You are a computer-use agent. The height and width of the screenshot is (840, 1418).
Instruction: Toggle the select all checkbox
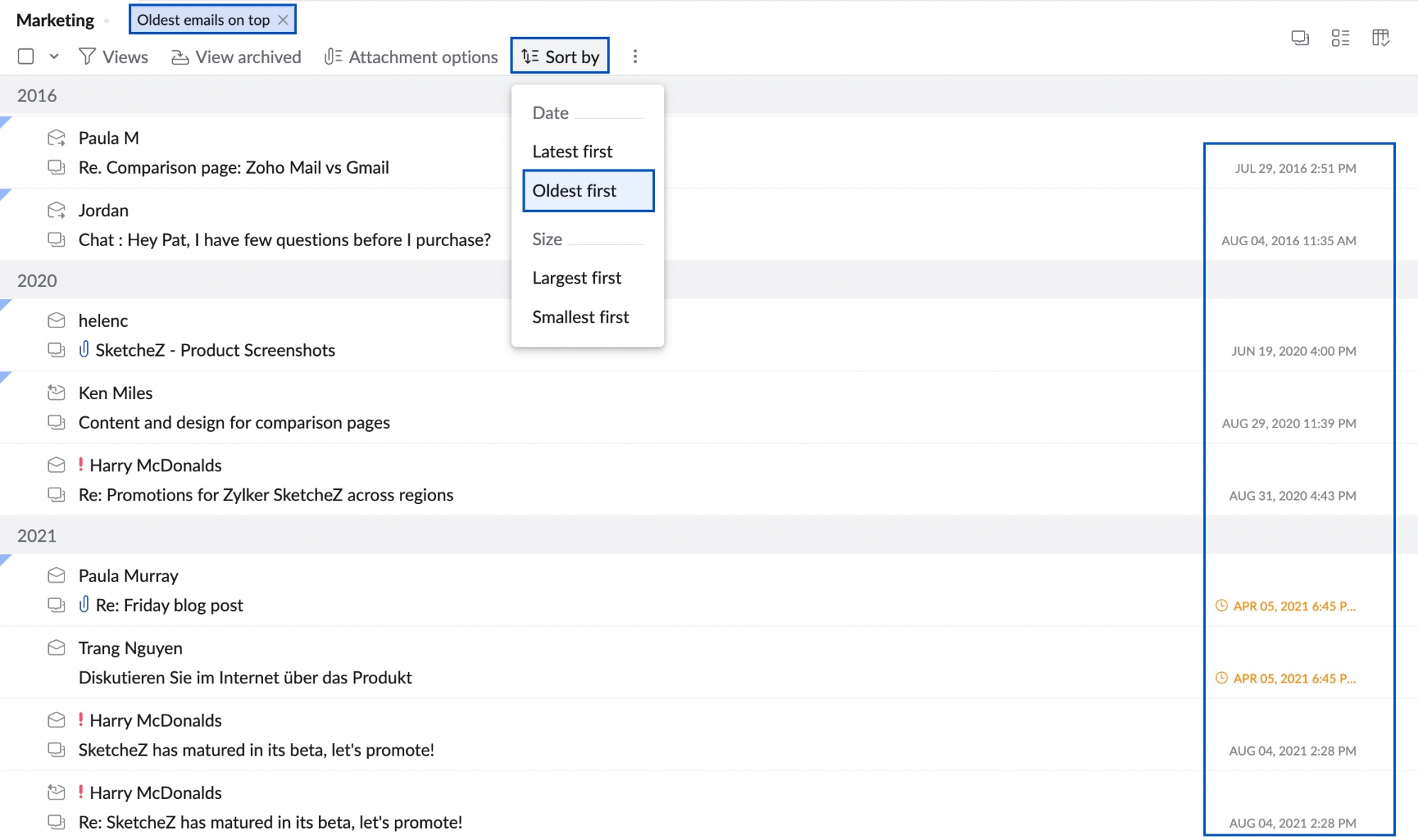tap(26, 56)
